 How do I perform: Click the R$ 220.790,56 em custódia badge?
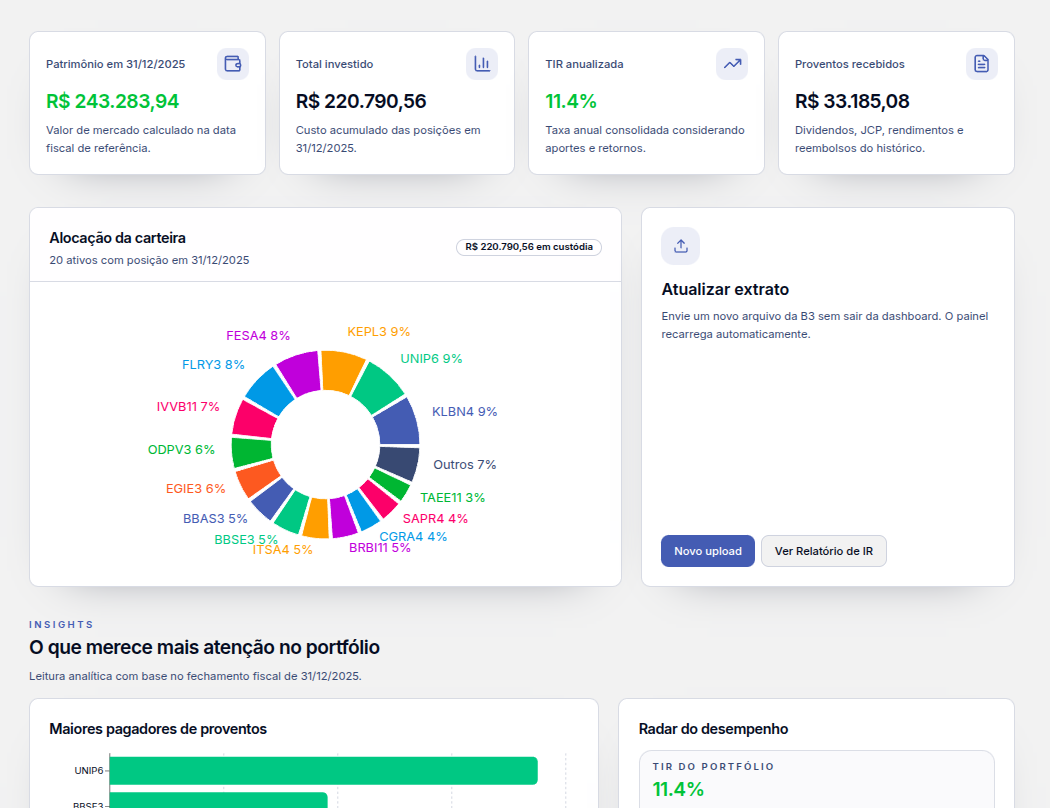click(529, 247)
